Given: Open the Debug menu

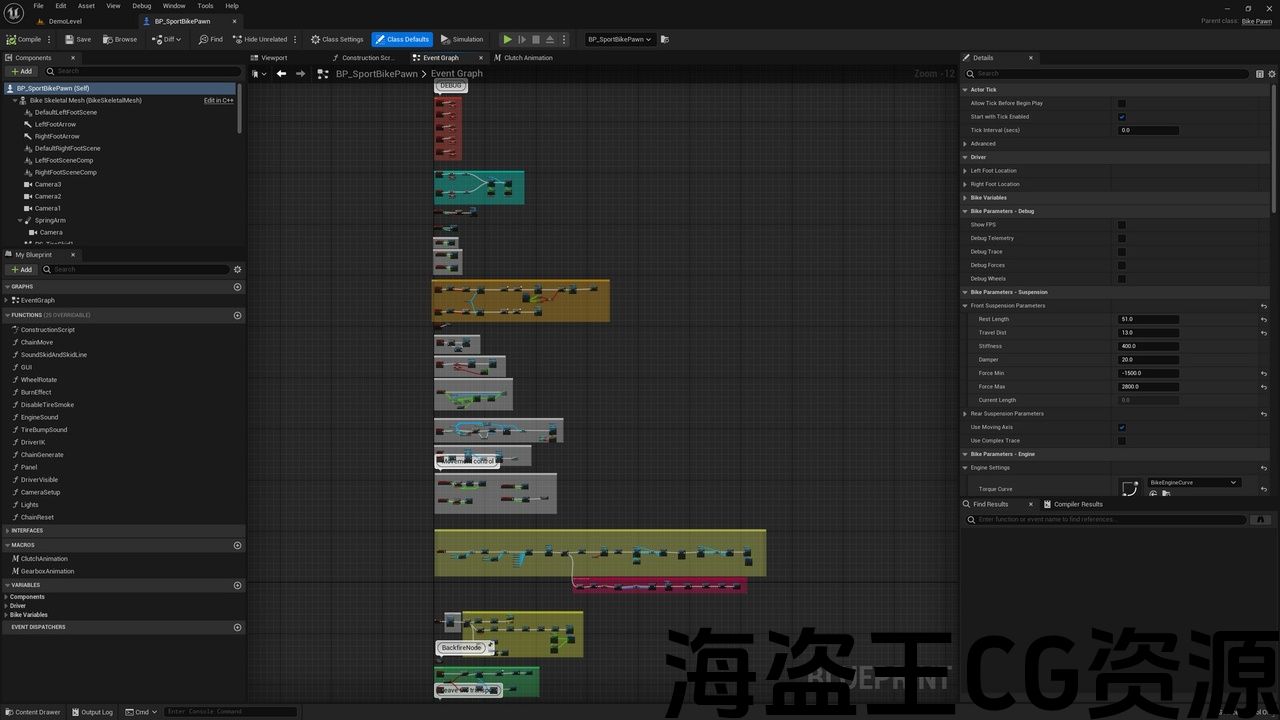Looking at the screenshot, I should point(142,6).
